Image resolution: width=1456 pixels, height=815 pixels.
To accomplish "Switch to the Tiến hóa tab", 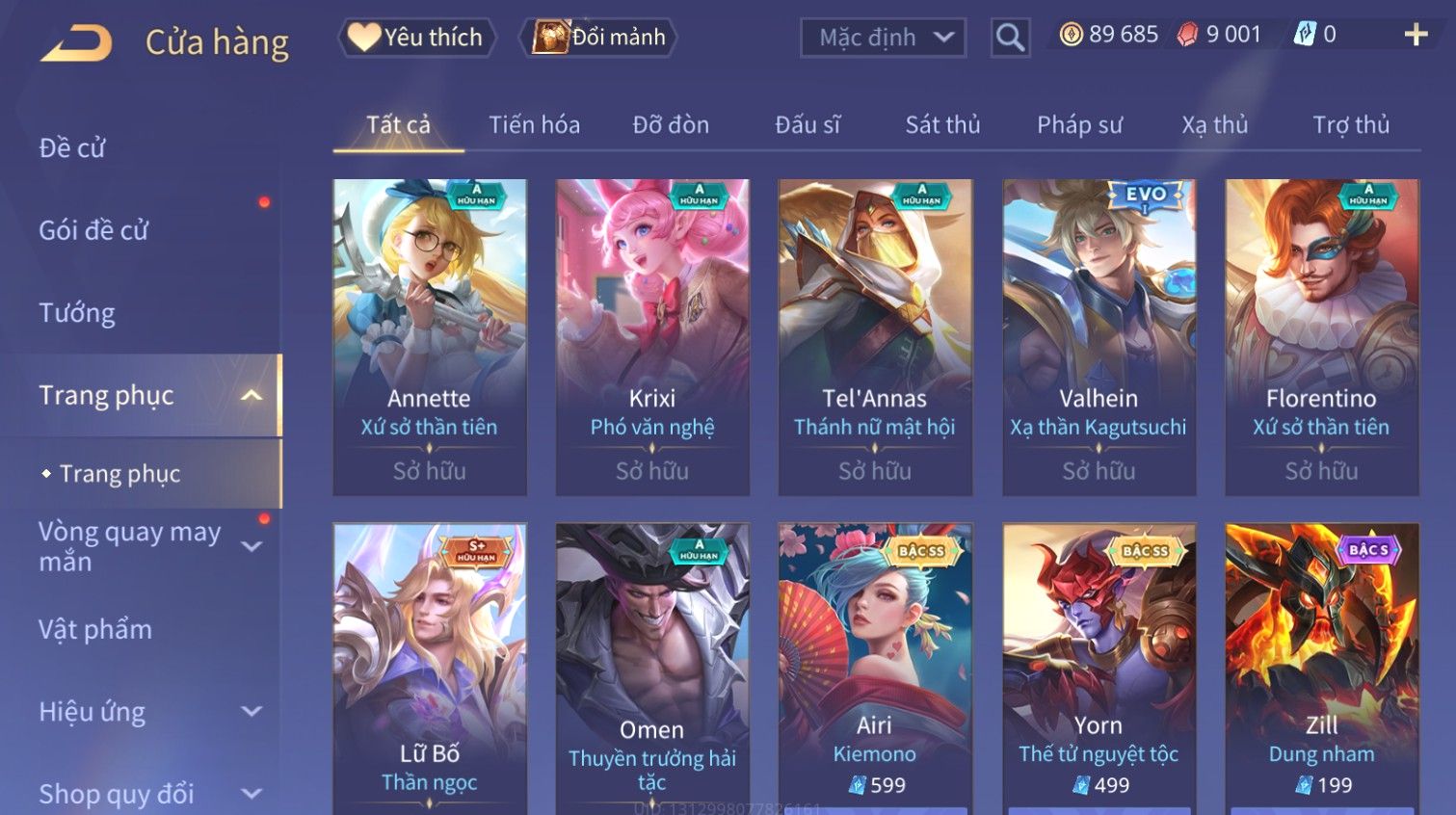I will (534, 124).
